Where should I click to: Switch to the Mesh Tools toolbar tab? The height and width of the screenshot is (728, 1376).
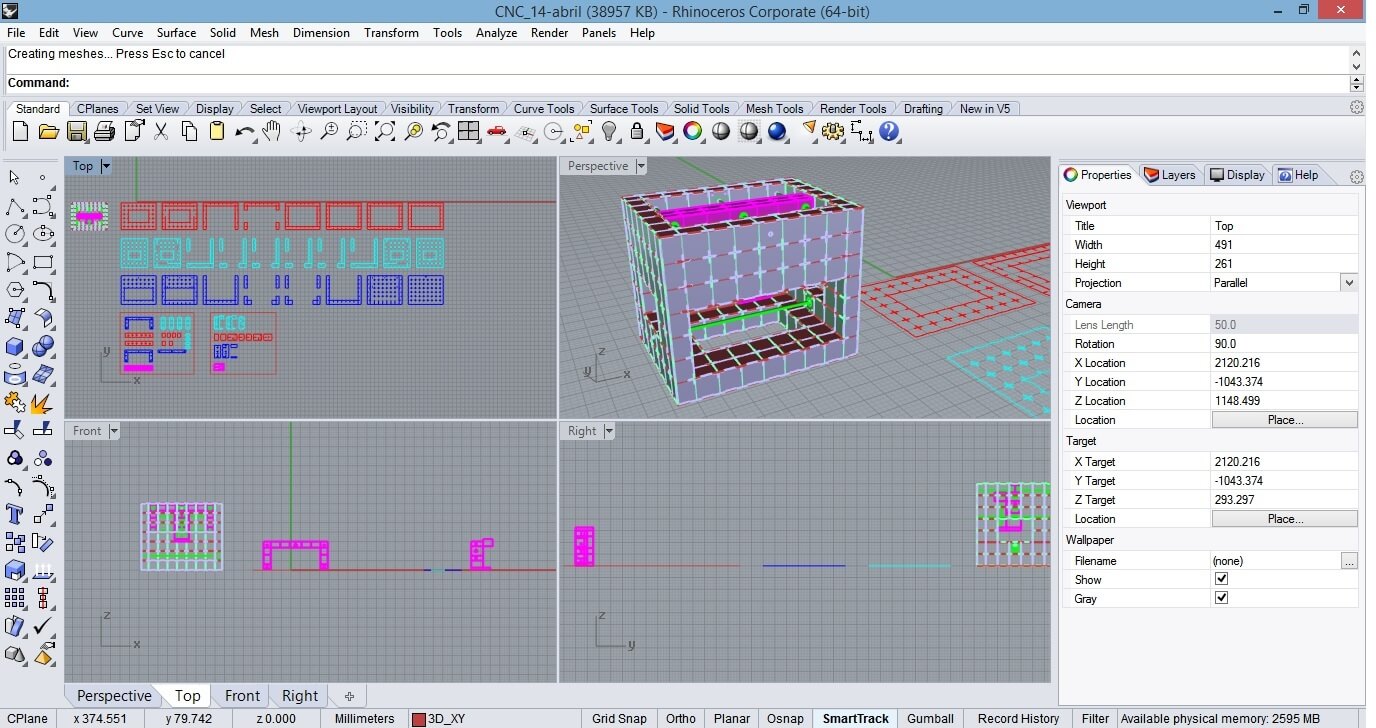click(x=774, y=108)
